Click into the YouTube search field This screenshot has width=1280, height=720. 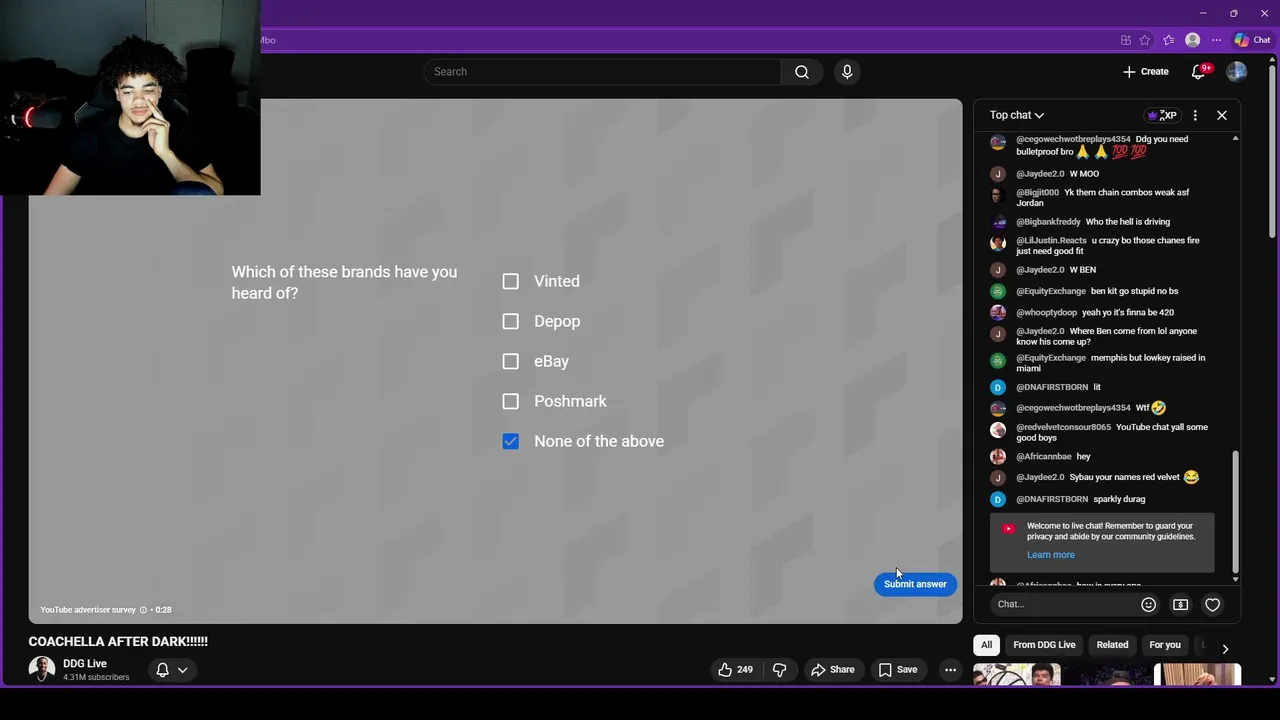click(602, 72)
